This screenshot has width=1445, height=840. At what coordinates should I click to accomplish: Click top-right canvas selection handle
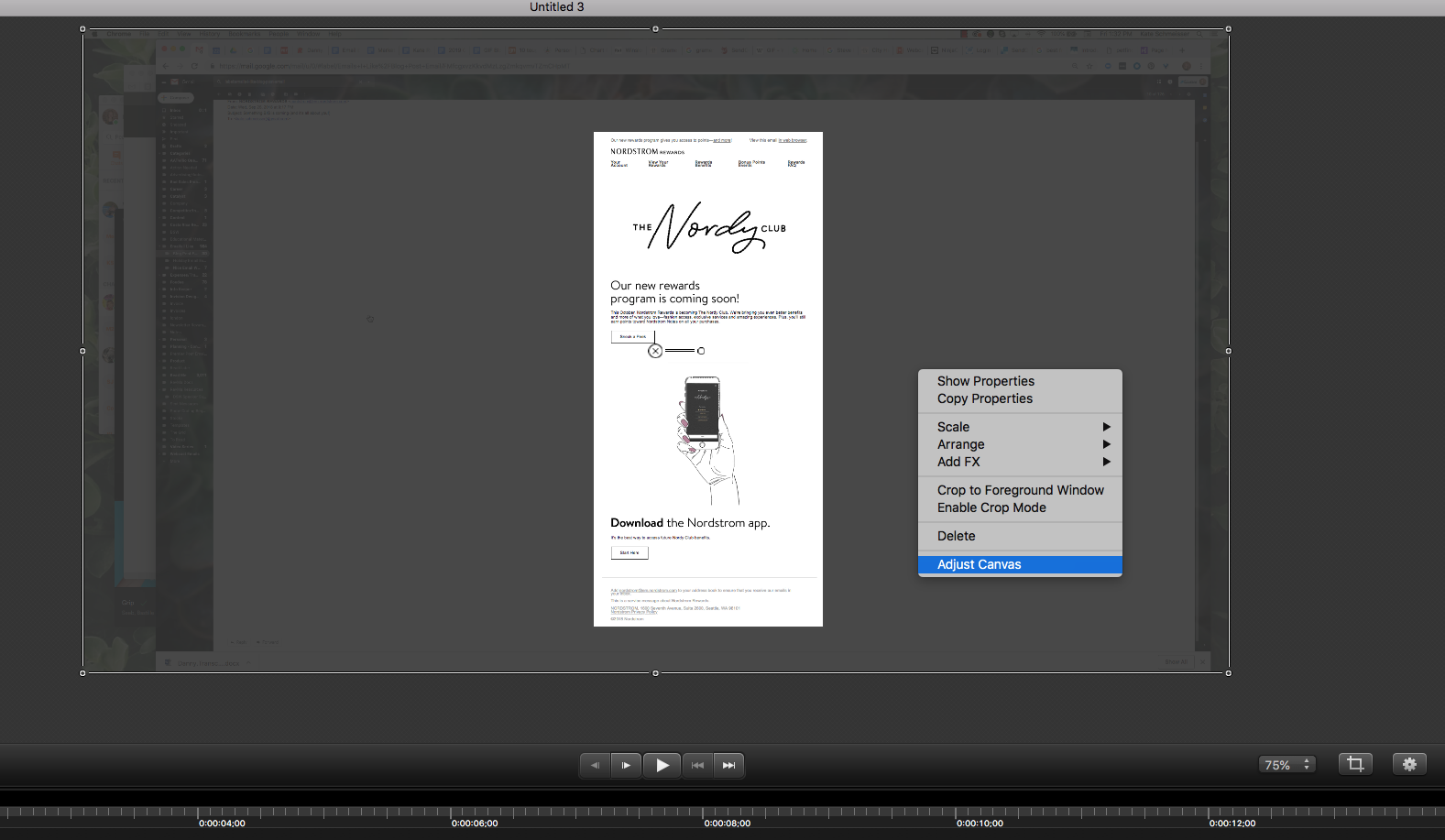pos(1229,29)
